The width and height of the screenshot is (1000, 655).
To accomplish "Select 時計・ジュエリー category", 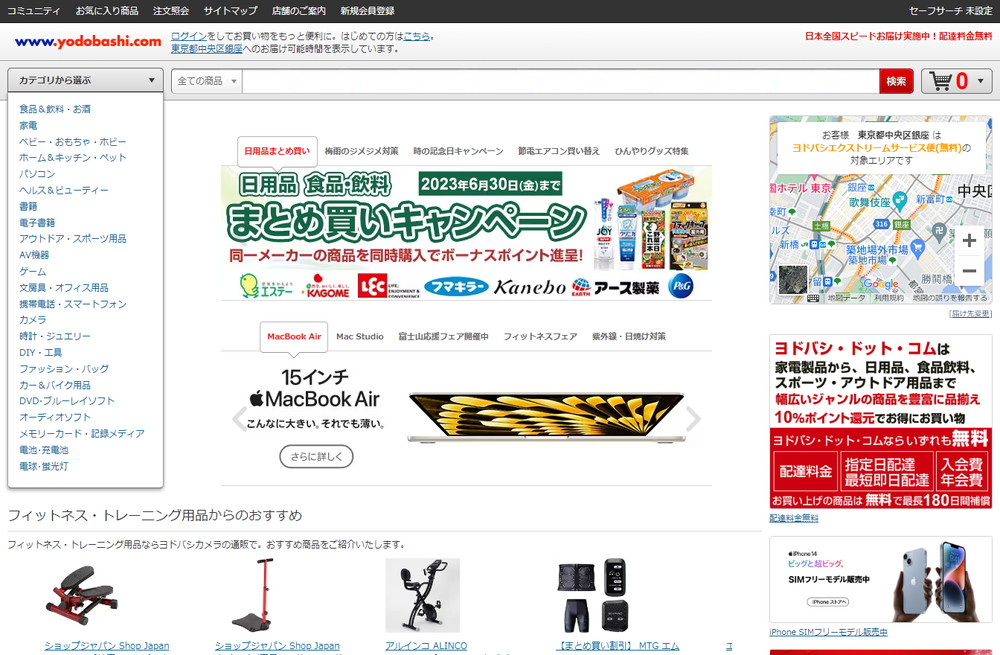I will click(55, 336).
